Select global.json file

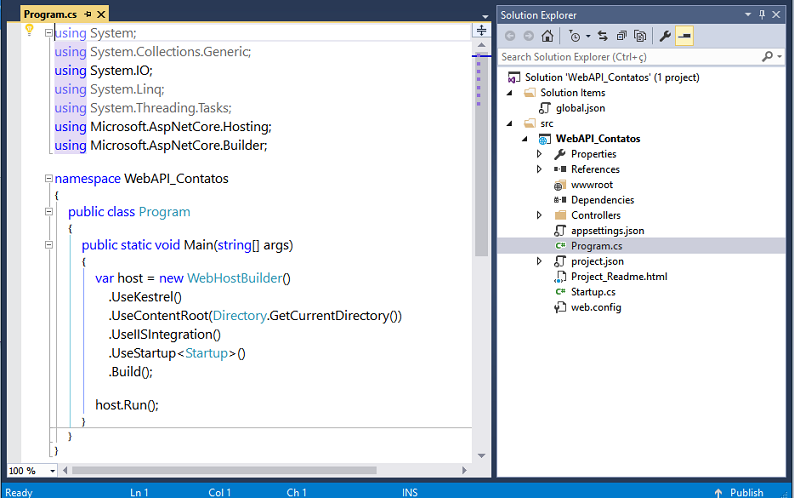click(x=580, y=108)
